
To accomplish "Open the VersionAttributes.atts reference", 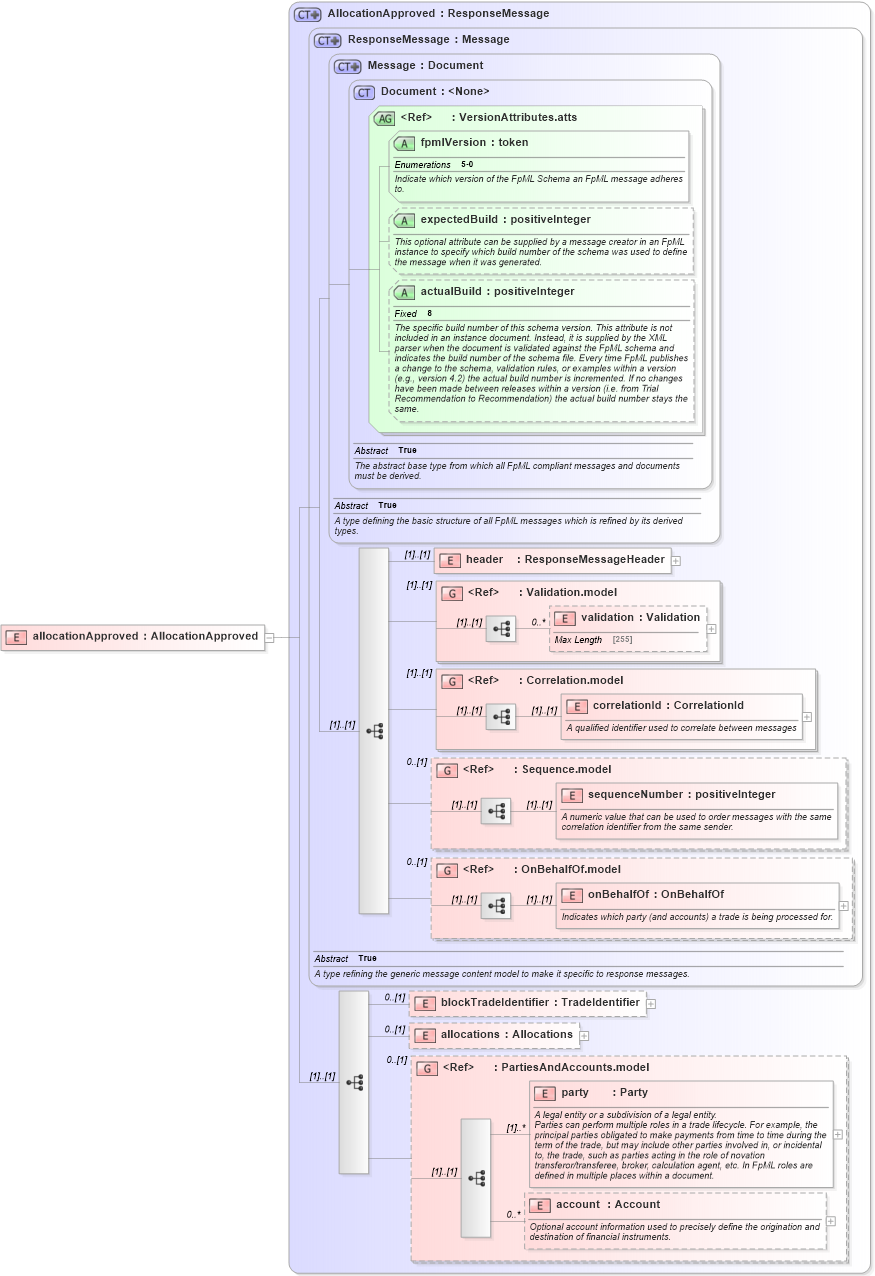I will pos(518,118).
